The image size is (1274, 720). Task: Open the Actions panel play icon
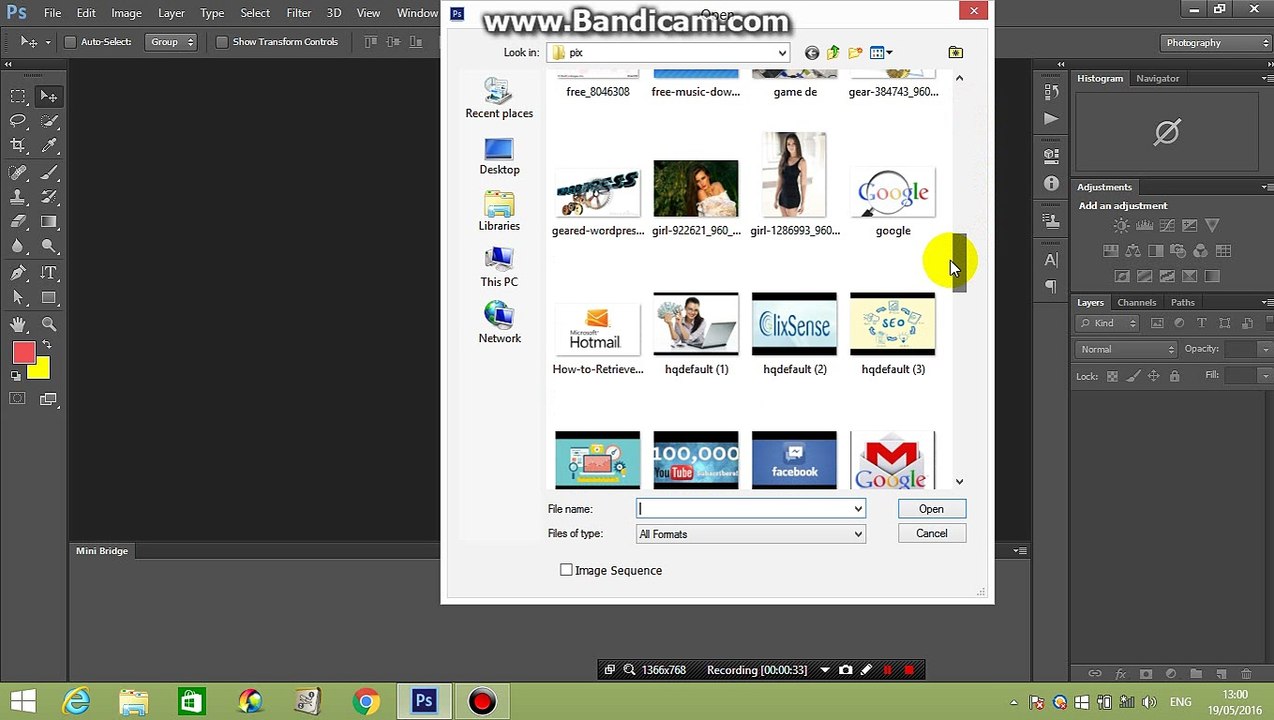(x=1051, y=118)
